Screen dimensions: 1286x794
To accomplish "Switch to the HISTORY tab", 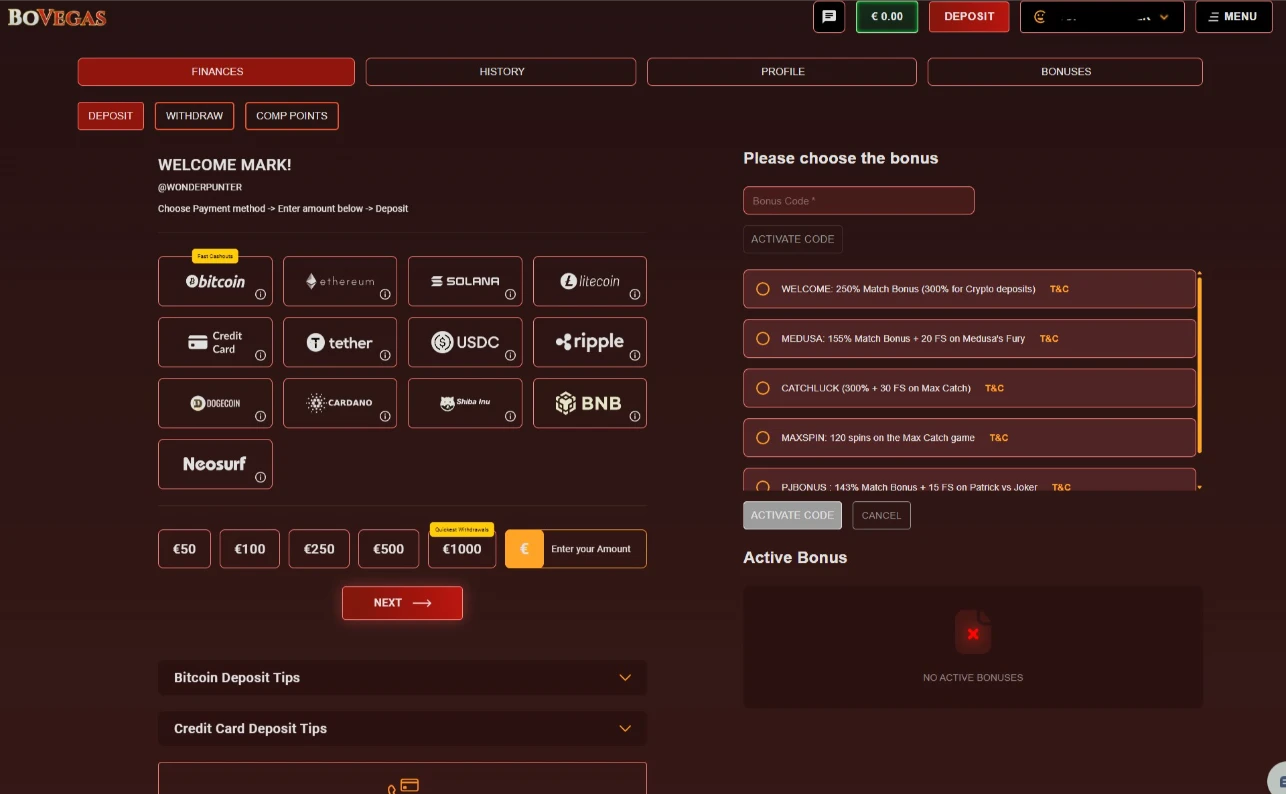I will click(x=501, y=71).
